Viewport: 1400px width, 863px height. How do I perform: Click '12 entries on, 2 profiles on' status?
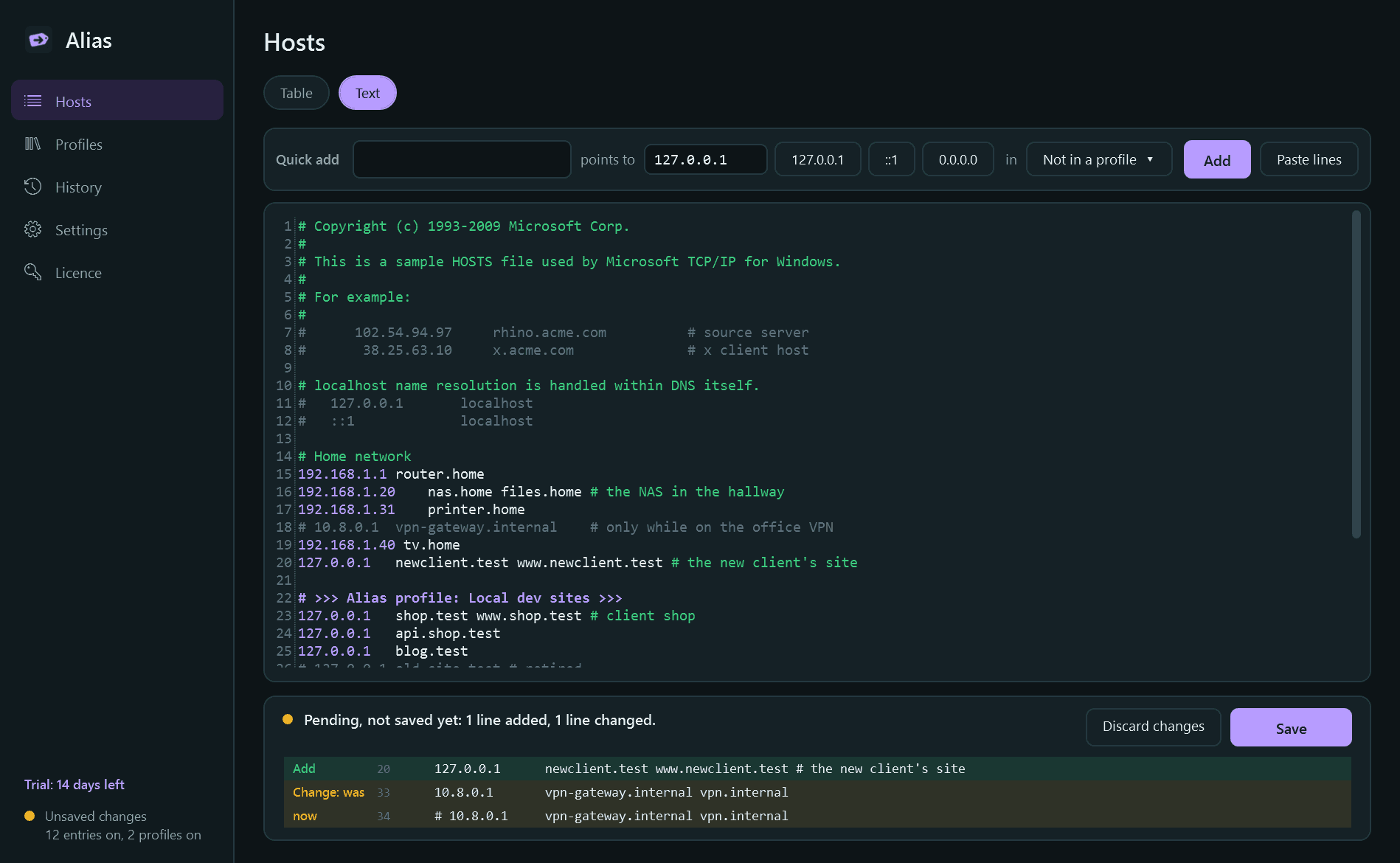tap(123, 835)
